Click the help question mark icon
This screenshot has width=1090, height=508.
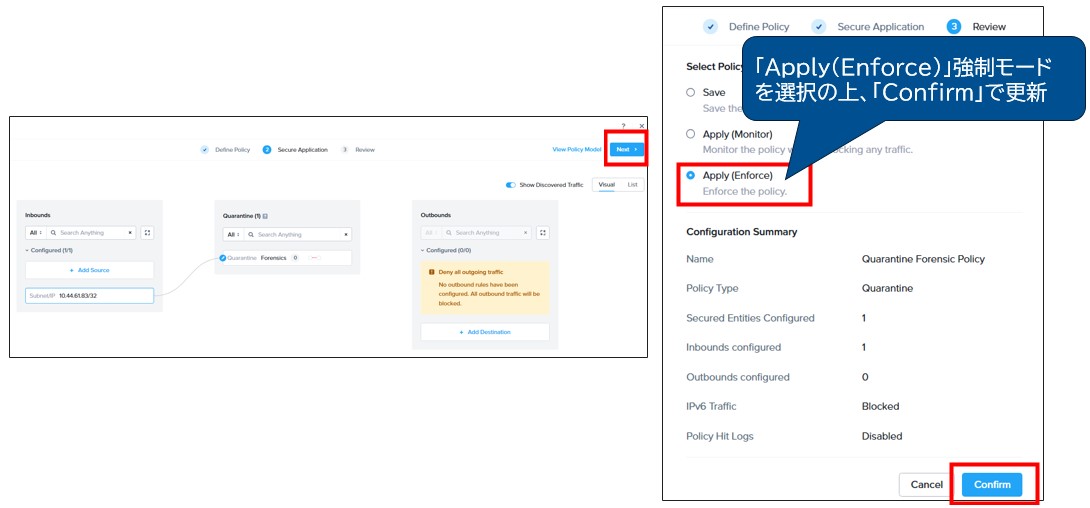click(624, 126)
